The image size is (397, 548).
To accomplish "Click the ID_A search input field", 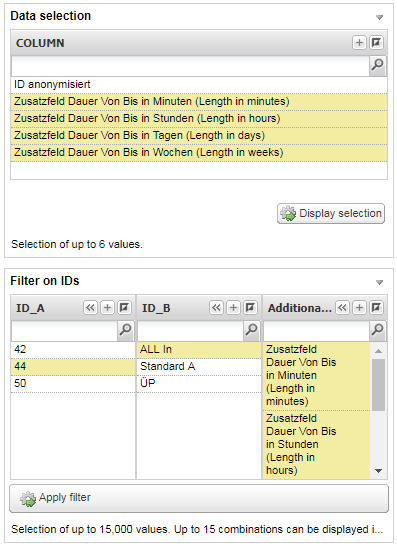I will click(x=64, y=330).
